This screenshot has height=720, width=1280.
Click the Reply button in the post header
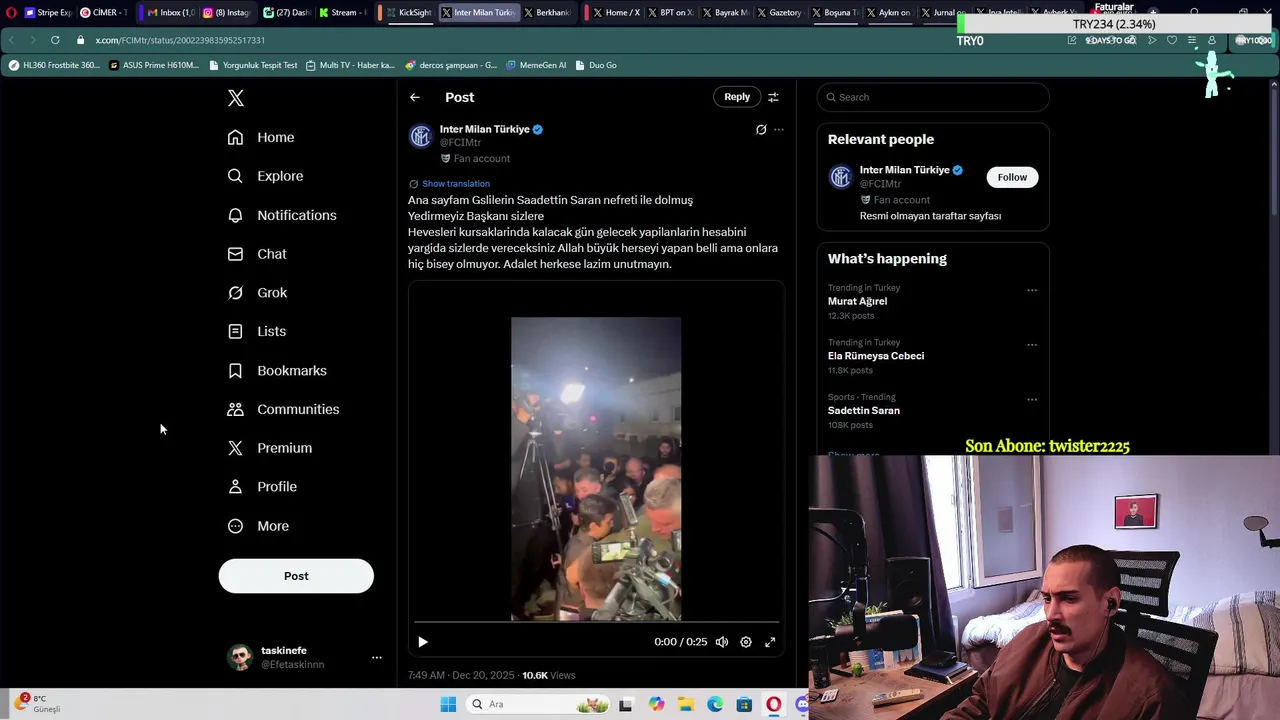[737, 97]
